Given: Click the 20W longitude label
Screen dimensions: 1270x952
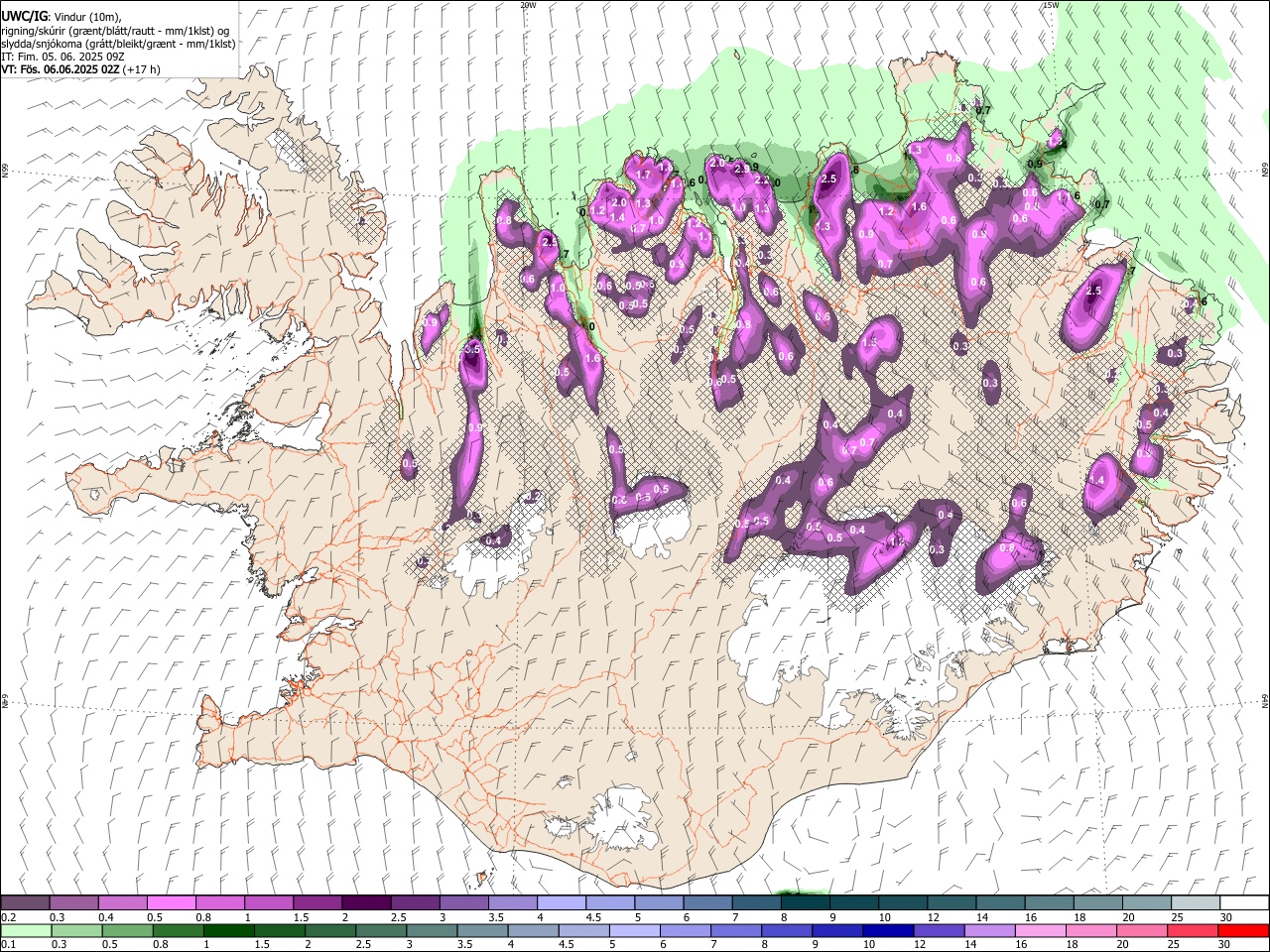Looking at the screenshot, I should [528, 5].
